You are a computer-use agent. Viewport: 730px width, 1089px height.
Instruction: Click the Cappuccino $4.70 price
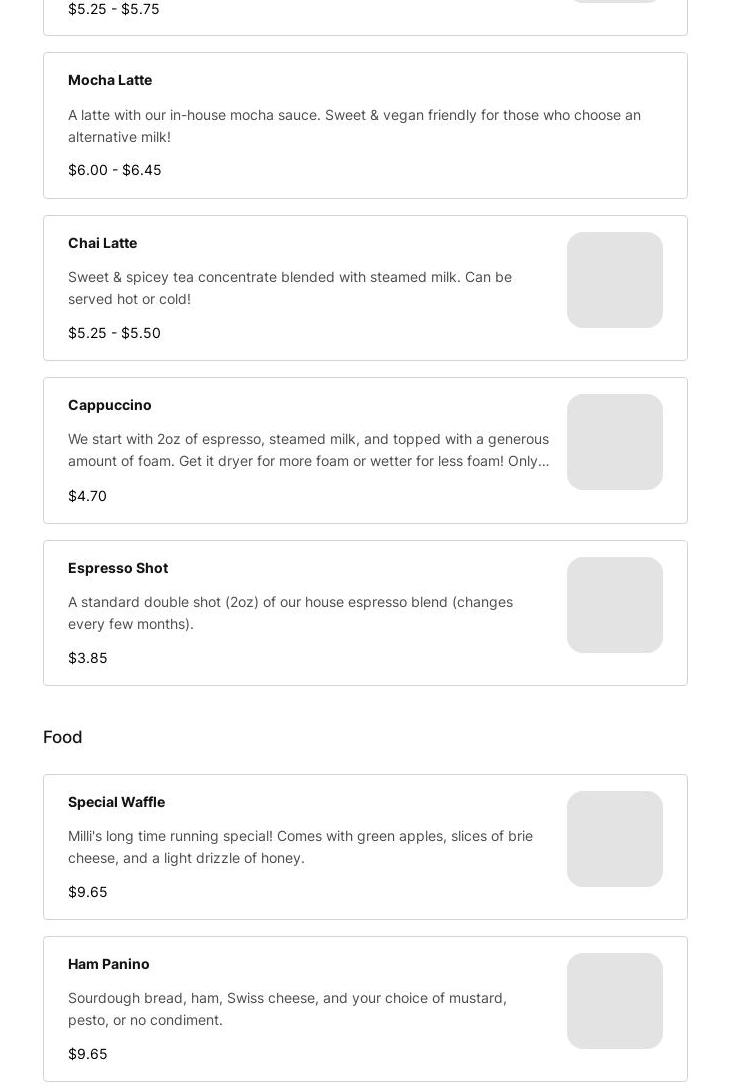pos(87,496)
